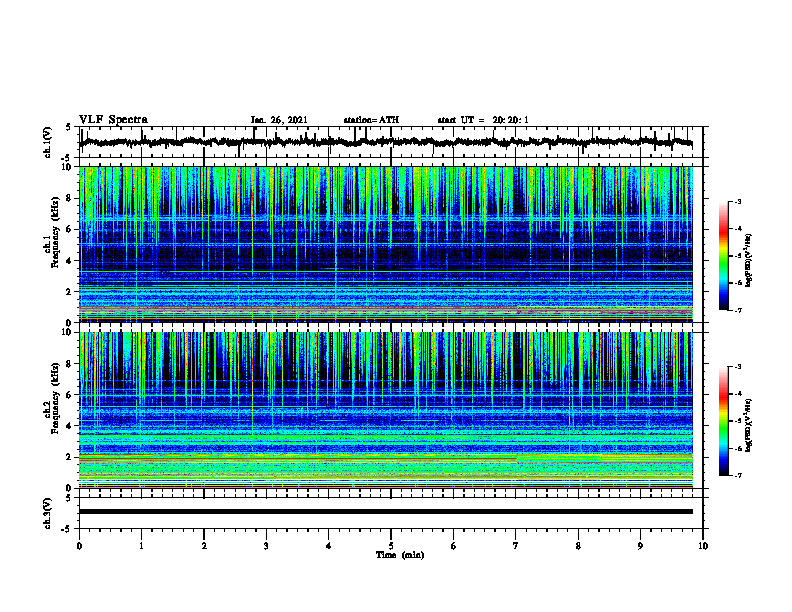
Task: Click the time axis tick label 6
Action: coord(453,546)
